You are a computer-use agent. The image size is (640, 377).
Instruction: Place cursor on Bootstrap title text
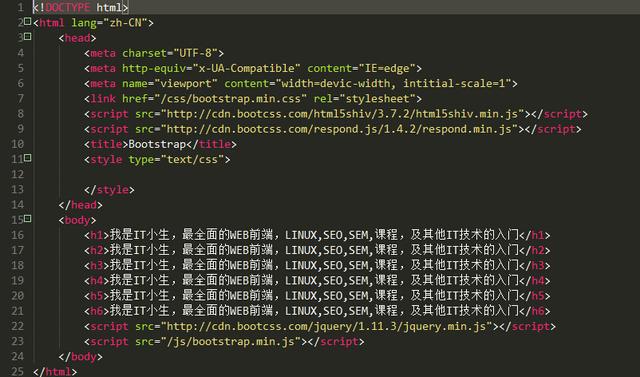pyautogui.click(x=157, y=144)
